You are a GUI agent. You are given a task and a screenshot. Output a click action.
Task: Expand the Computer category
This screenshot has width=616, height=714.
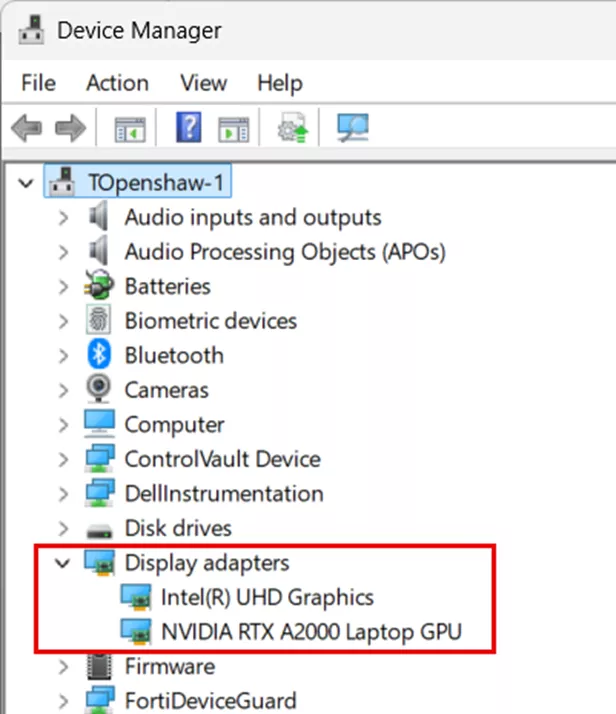pos(63,425)
